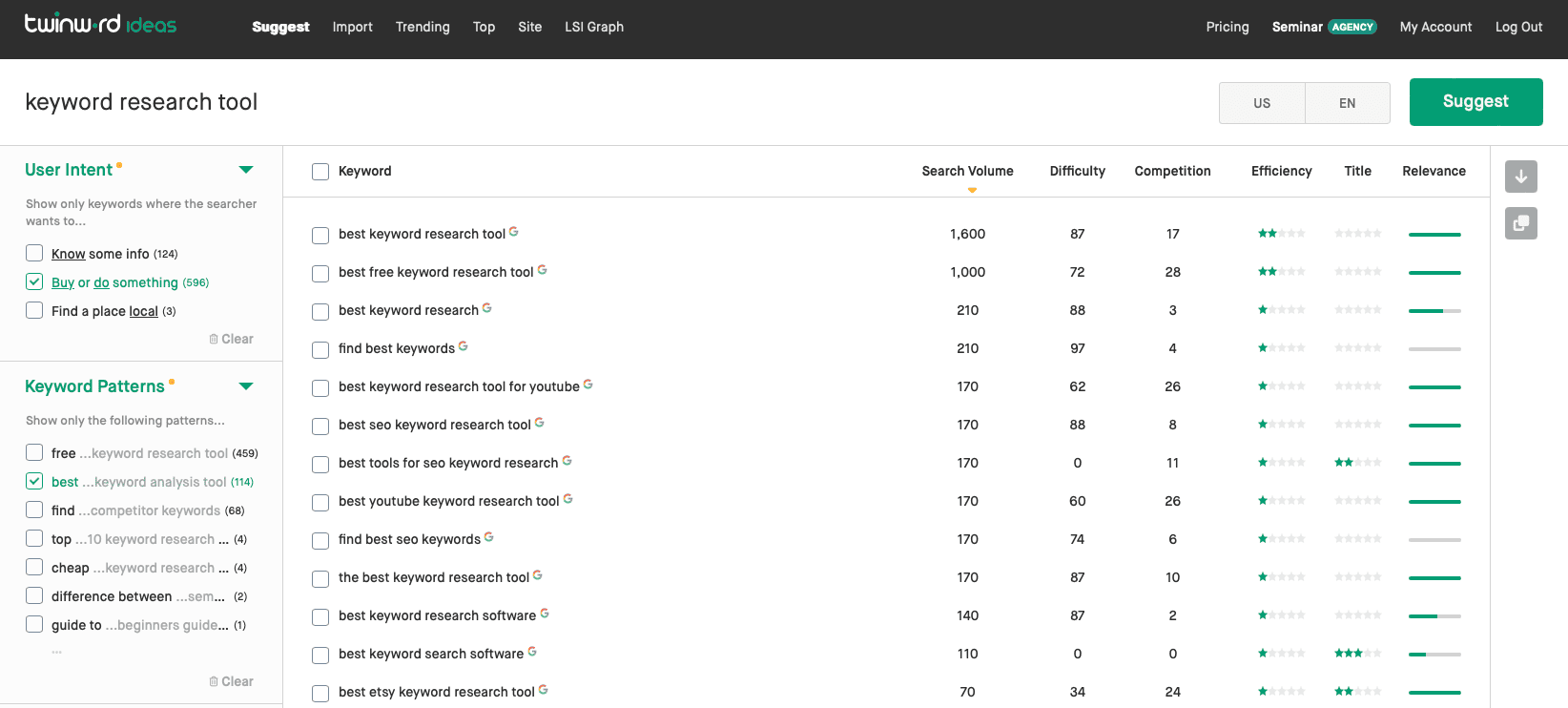The image size is (1568, 708).
Task: Select all keywords with header checkbox
Action: pos(320,172)
